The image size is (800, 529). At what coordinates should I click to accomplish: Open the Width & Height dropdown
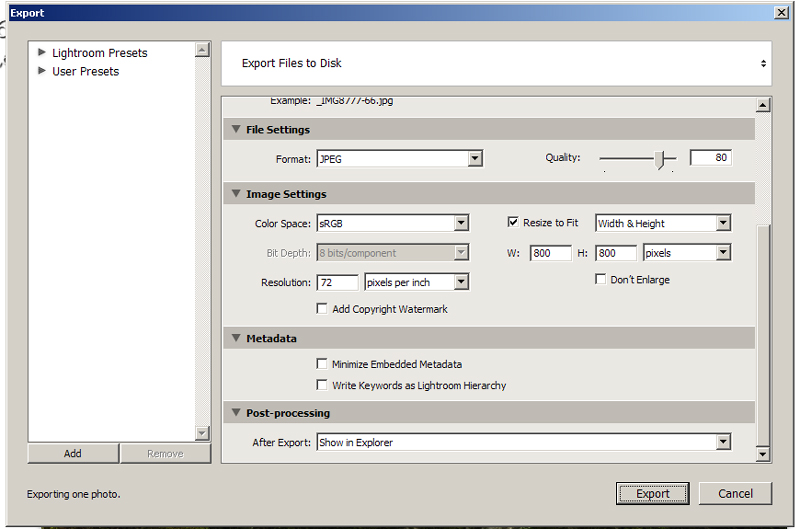point(663,223)
